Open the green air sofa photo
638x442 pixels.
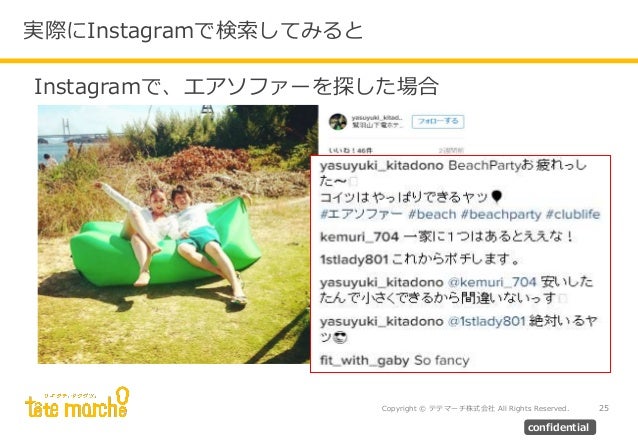tap(178, 234)
